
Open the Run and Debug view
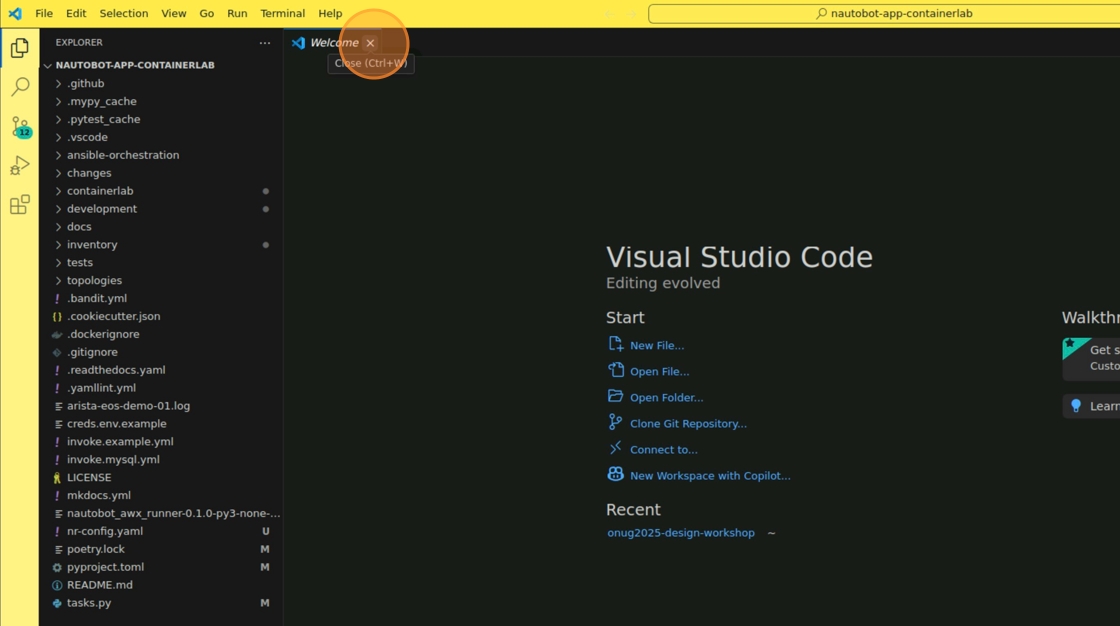coord(19,166)
